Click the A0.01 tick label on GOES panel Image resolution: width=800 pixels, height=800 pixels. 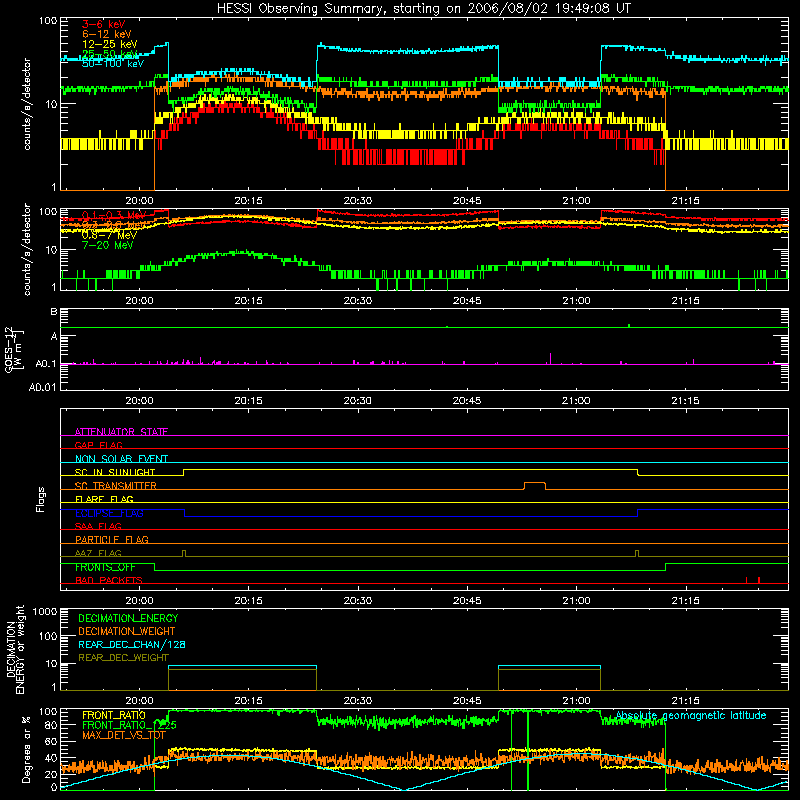click(x=43, y=387)
